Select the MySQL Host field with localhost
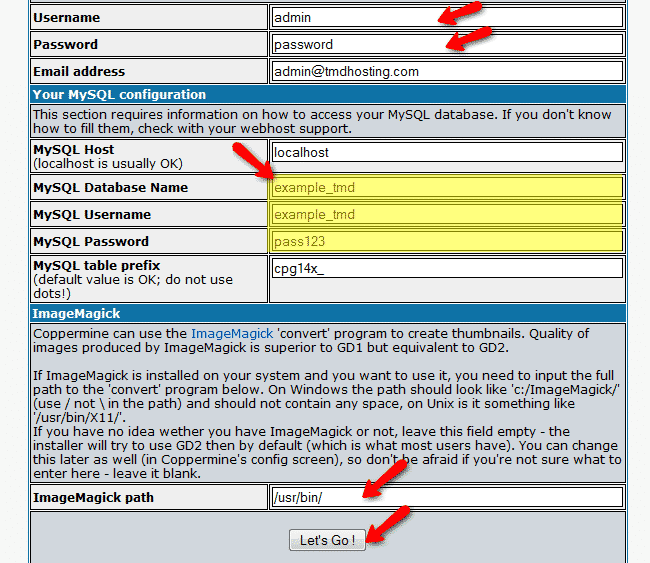 coord(446,153)
